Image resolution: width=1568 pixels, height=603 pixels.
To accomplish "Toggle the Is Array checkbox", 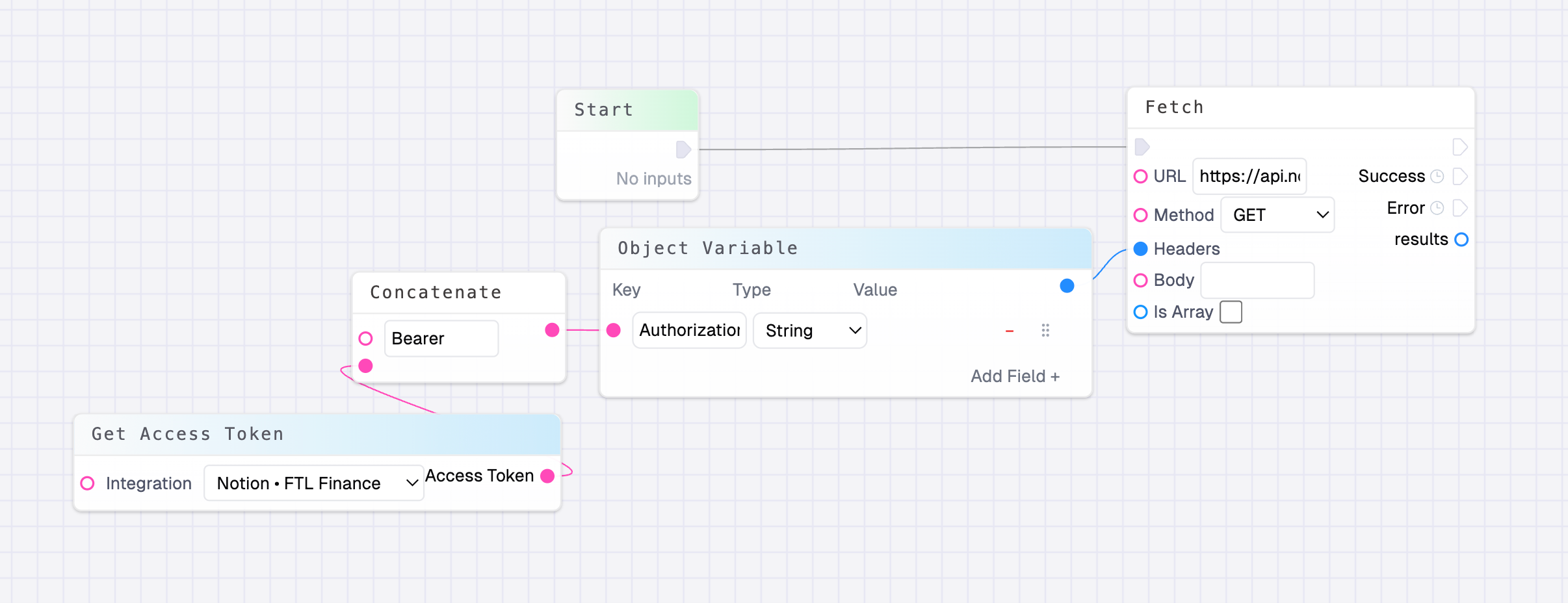I will pyautogui.click(x=1231, y=312).
